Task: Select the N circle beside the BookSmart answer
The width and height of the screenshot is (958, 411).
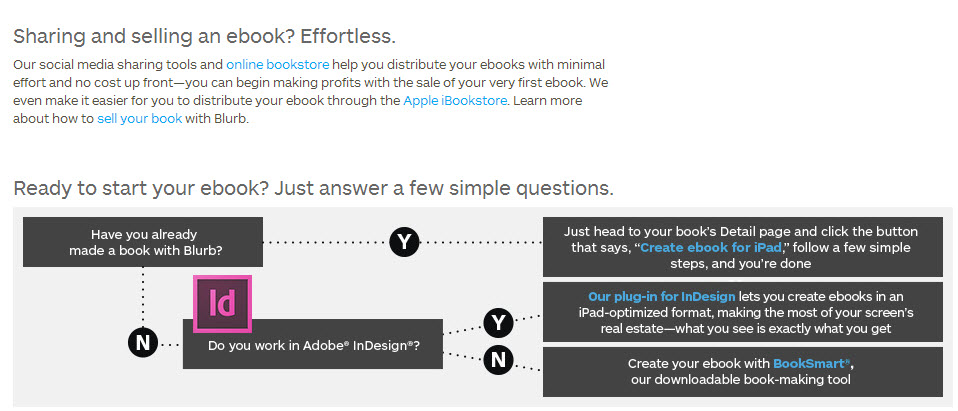Action: coord(498,358)
